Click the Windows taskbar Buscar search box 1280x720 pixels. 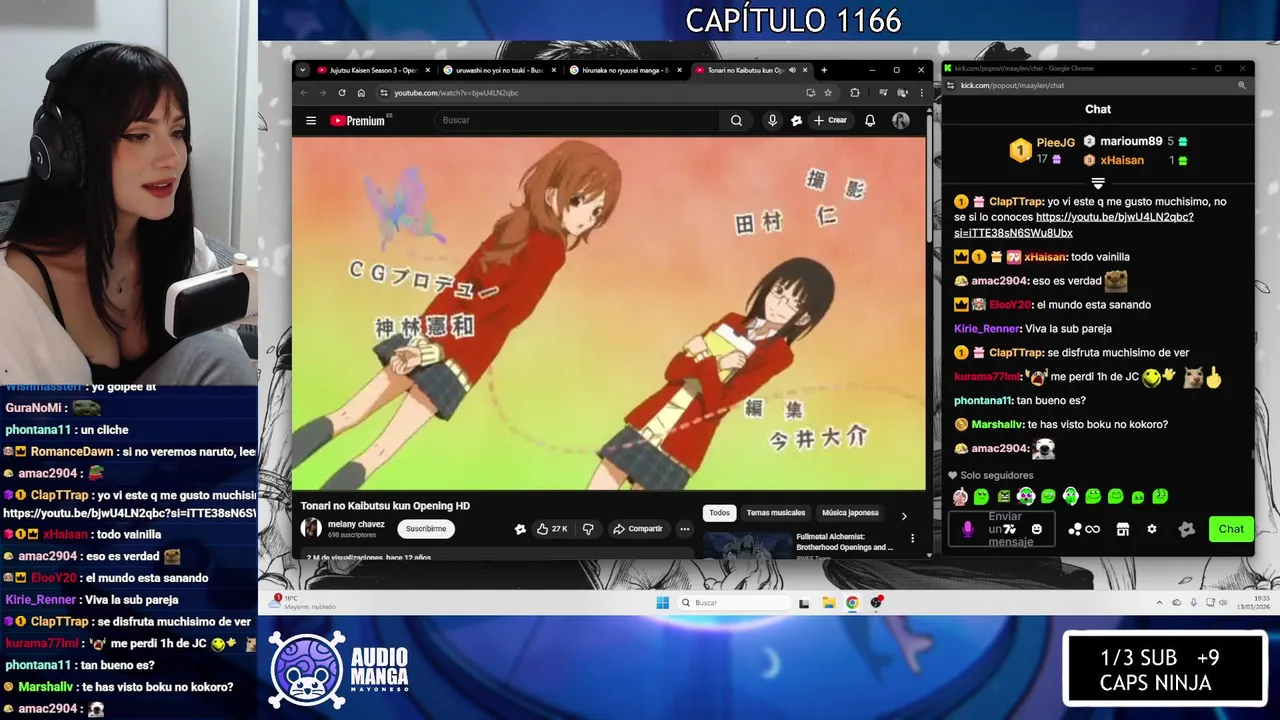[x=734, y=602]
